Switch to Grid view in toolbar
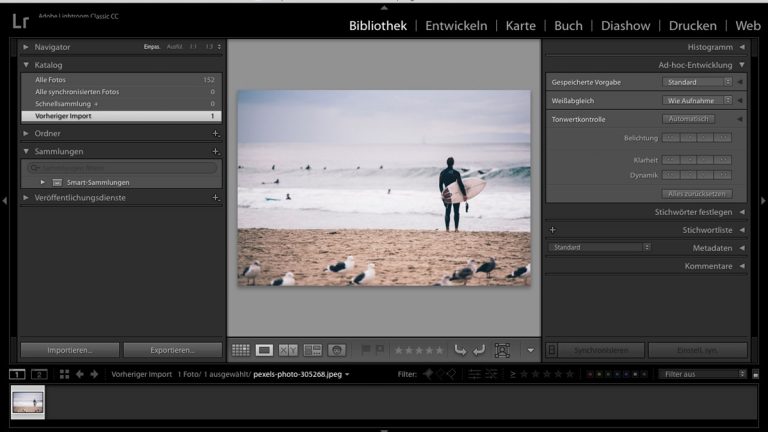This screenshot has width=768, height=432. tap(241, 350)
